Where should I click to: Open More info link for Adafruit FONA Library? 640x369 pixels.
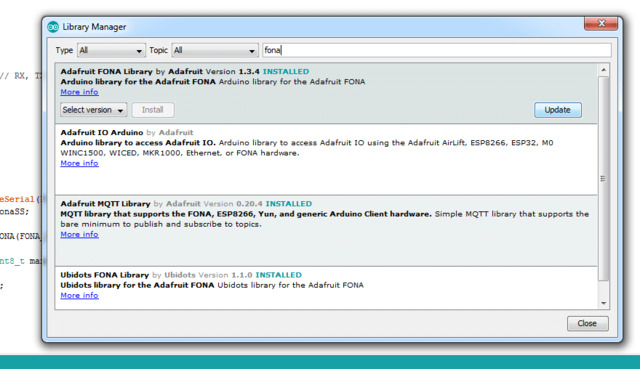pos(79,92)
